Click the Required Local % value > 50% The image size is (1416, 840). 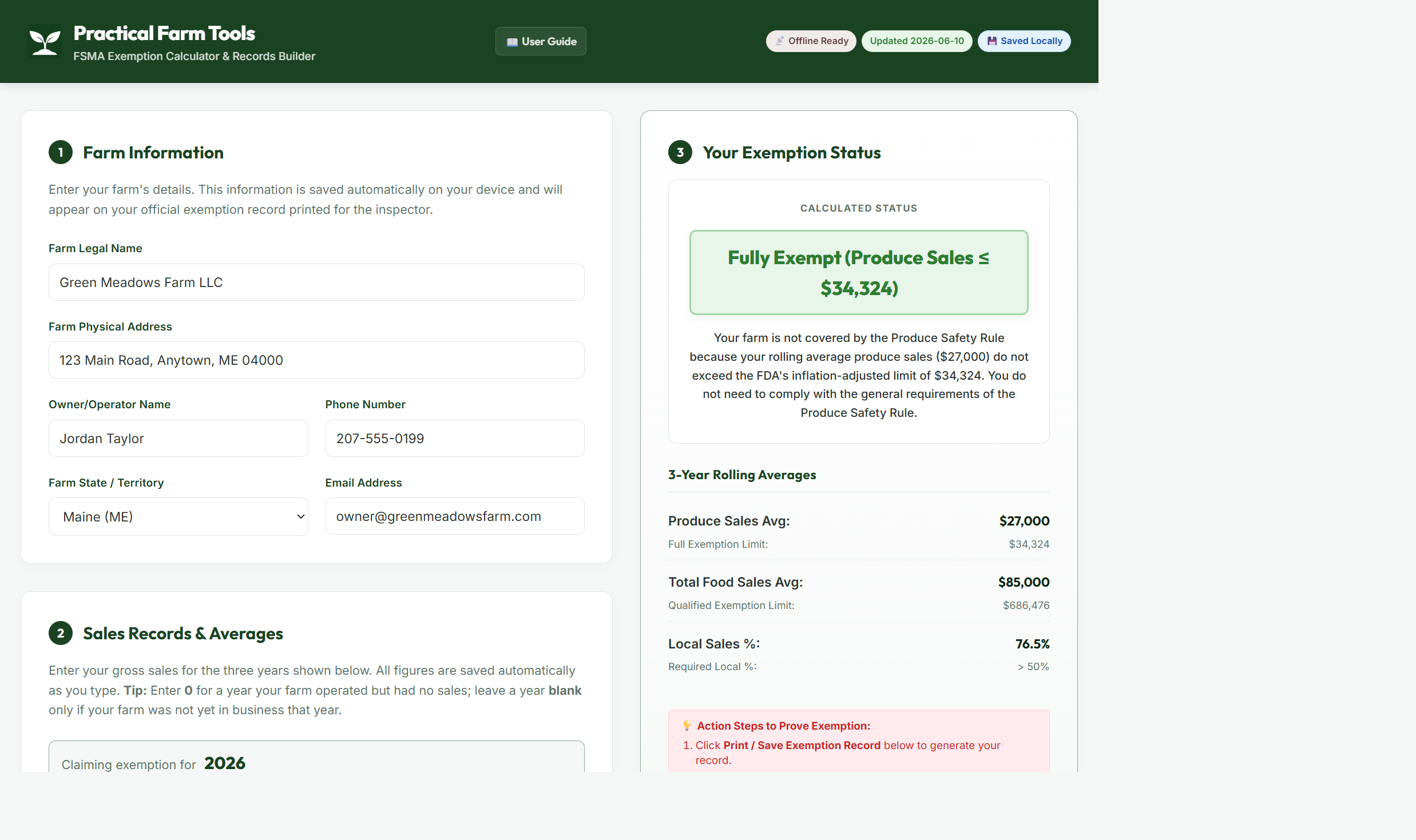click(1033, 667)
